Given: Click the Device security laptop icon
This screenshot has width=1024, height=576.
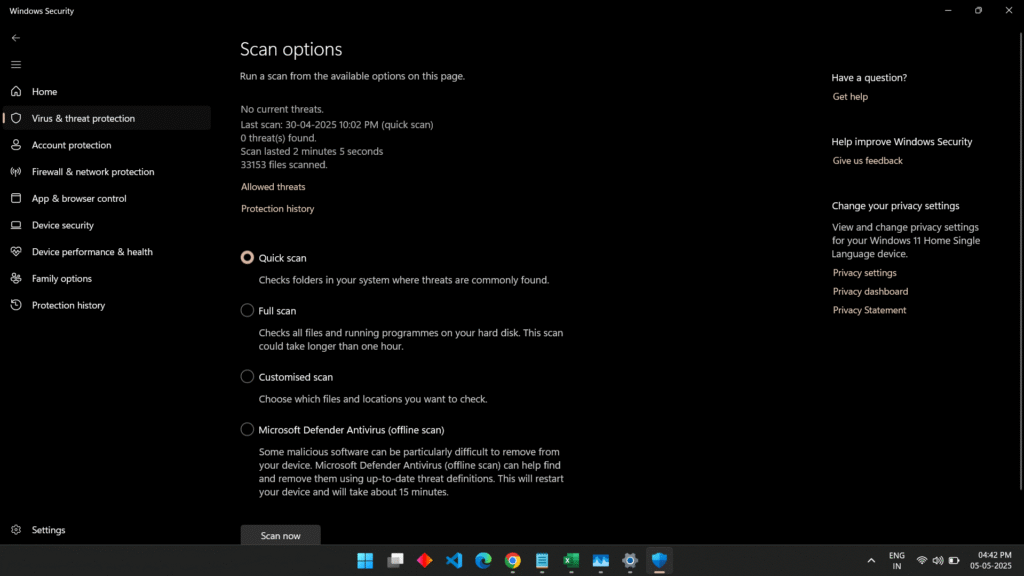Looking at the screenshot, I should [16, 225].
